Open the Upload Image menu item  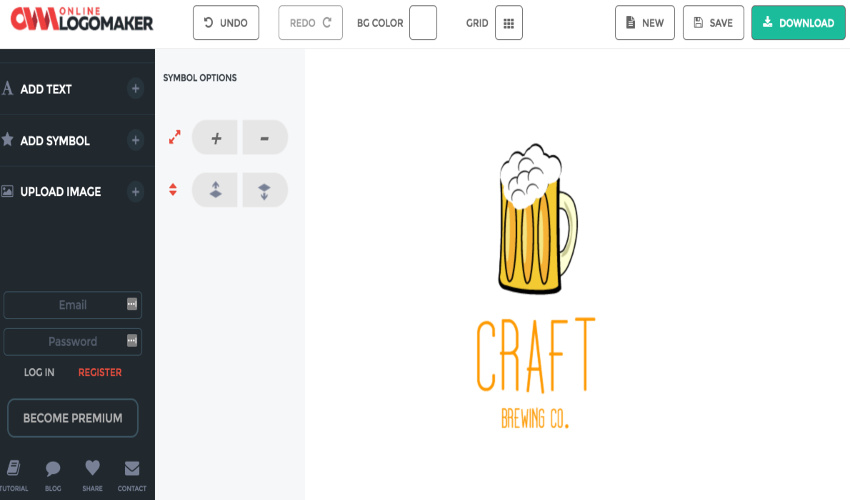(x=61, y=192)
